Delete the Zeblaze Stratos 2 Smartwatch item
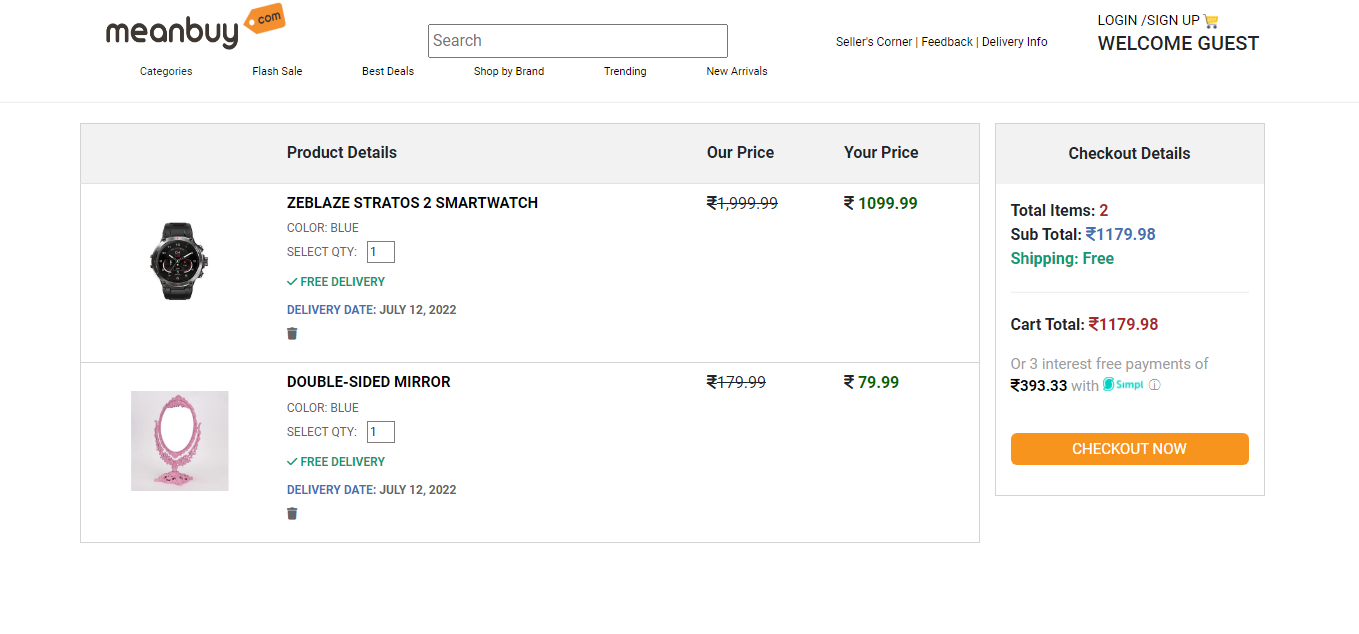The width and height of the screenshot is (1359, 634). [x=292, y=334]
